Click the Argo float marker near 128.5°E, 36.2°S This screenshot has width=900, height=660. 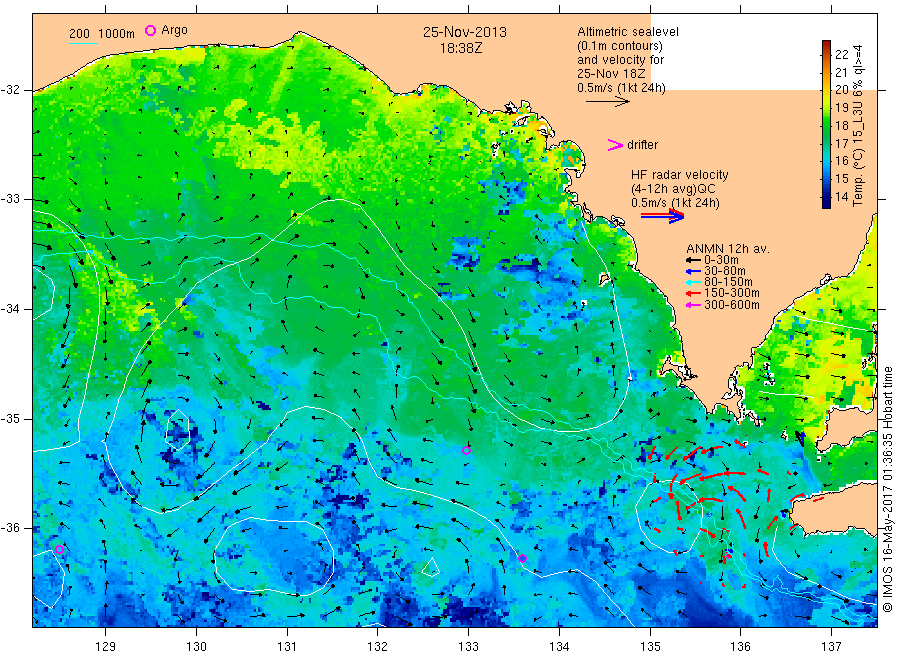coord(59,549)
